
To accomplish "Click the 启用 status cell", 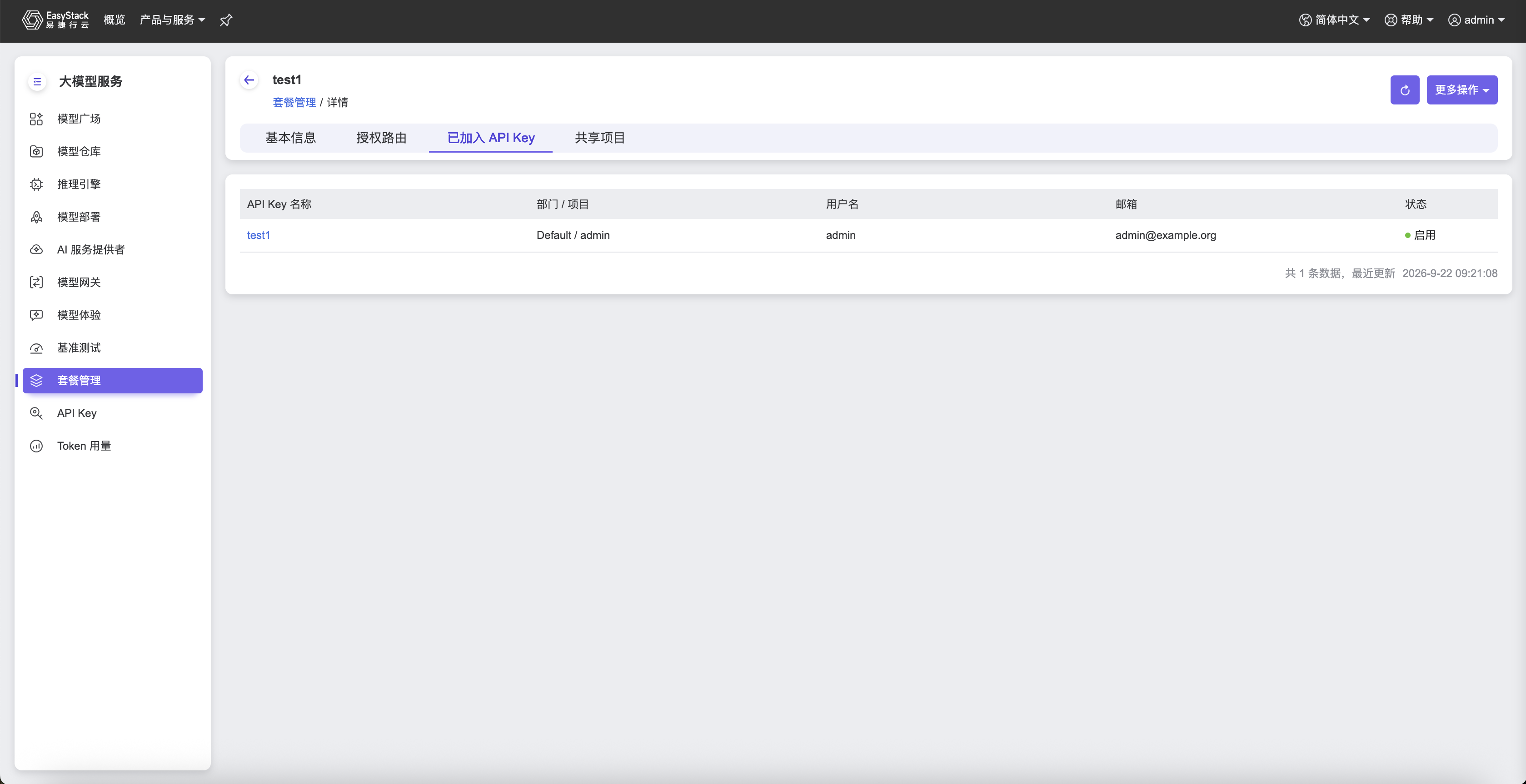I will (1420, 235).
